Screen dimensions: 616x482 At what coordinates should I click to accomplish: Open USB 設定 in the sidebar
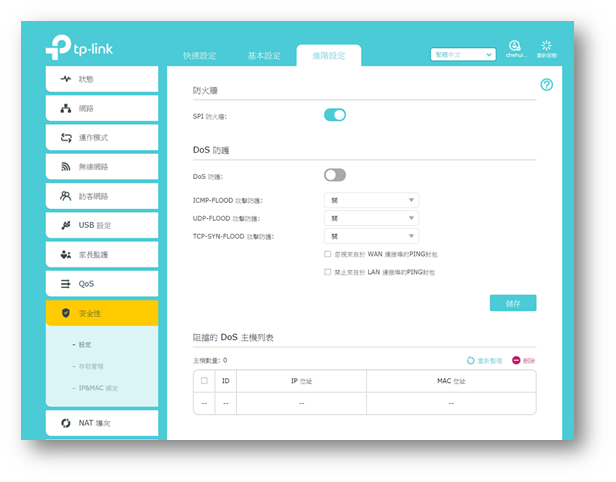[x=102, y=225]
